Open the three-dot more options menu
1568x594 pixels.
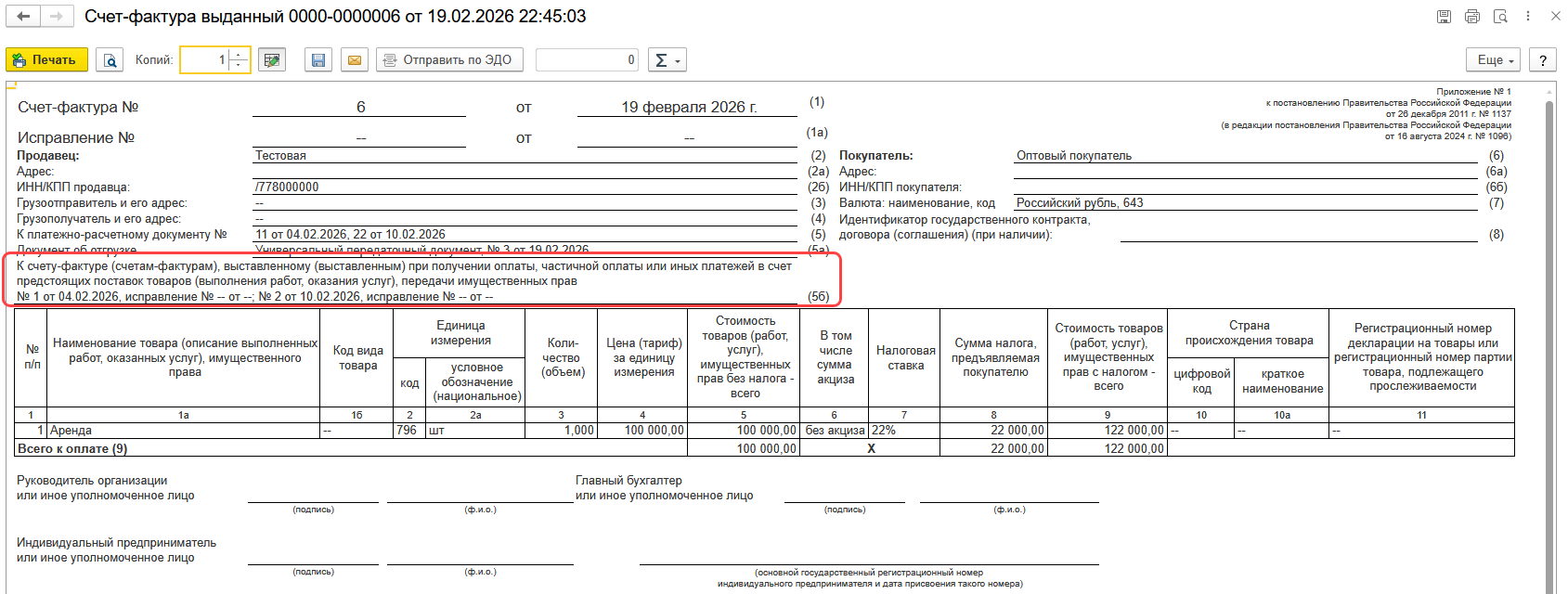click(x=1528, y=17)
